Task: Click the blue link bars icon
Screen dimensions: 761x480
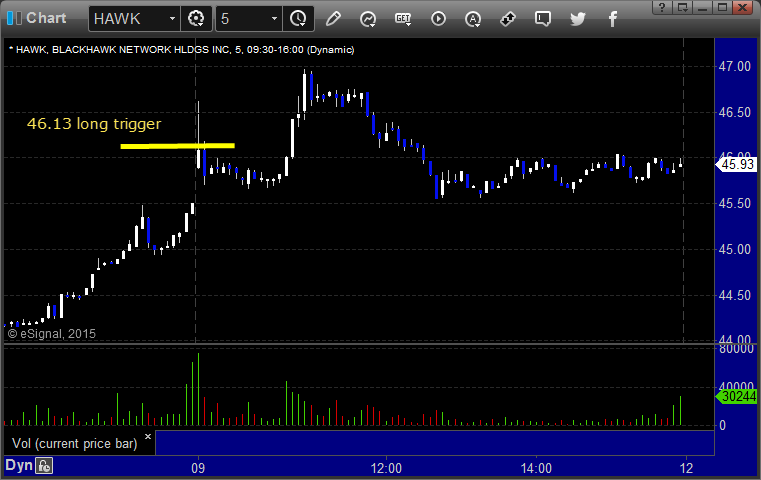Action: [x=14, y=18]
